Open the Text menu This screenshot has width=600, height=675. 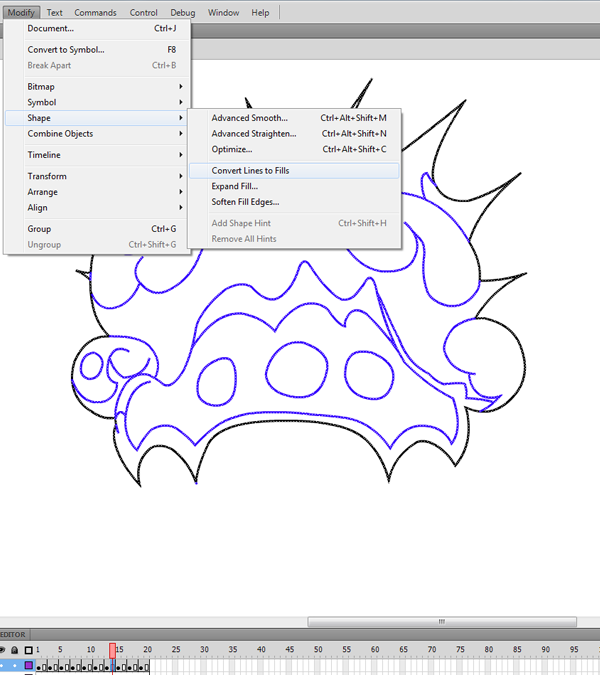pos(55,12)
